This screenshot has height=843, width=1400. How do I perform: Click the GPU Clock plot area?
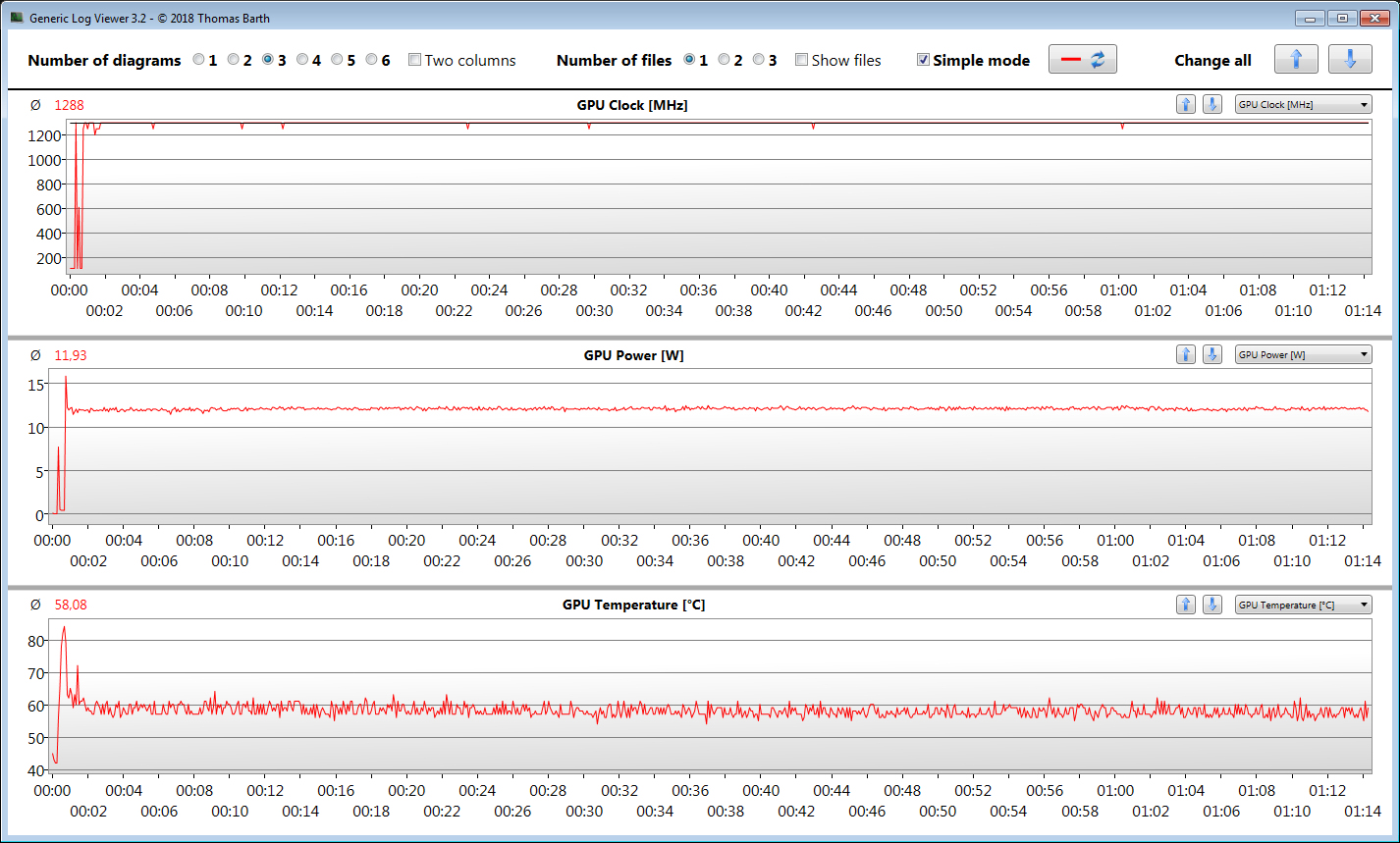pos(719,197)
